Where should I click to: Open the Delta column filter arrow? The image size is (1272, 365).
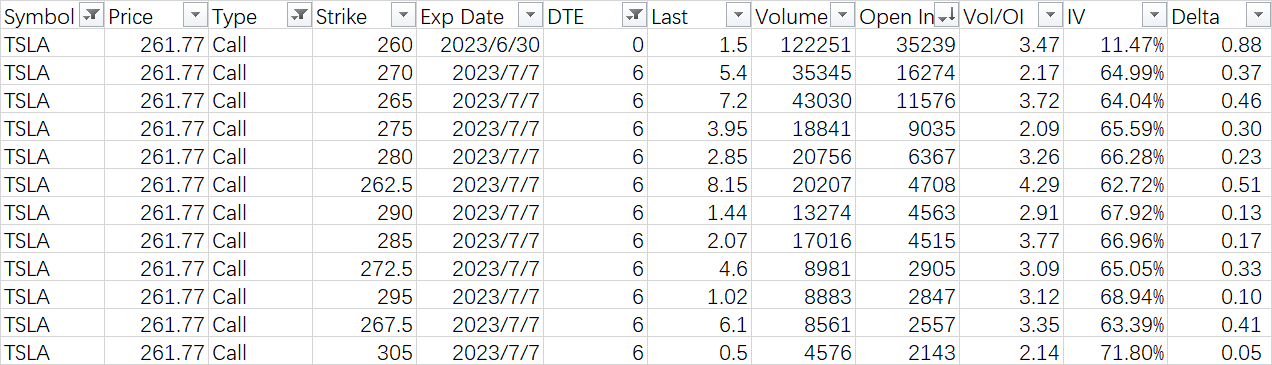(x=1258, y=16)
